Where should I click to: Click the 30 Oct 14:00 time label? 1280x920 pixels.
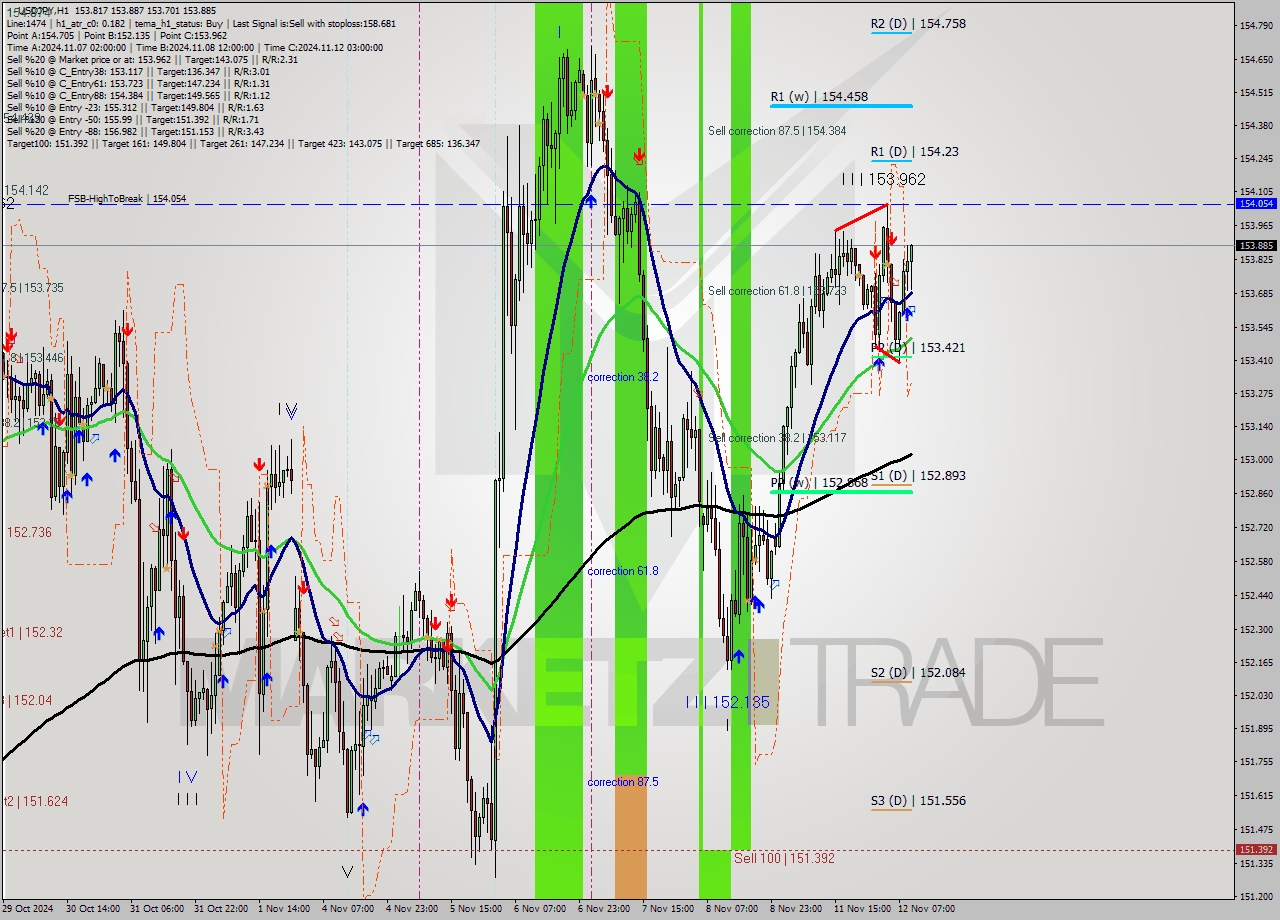pos(91,909)
